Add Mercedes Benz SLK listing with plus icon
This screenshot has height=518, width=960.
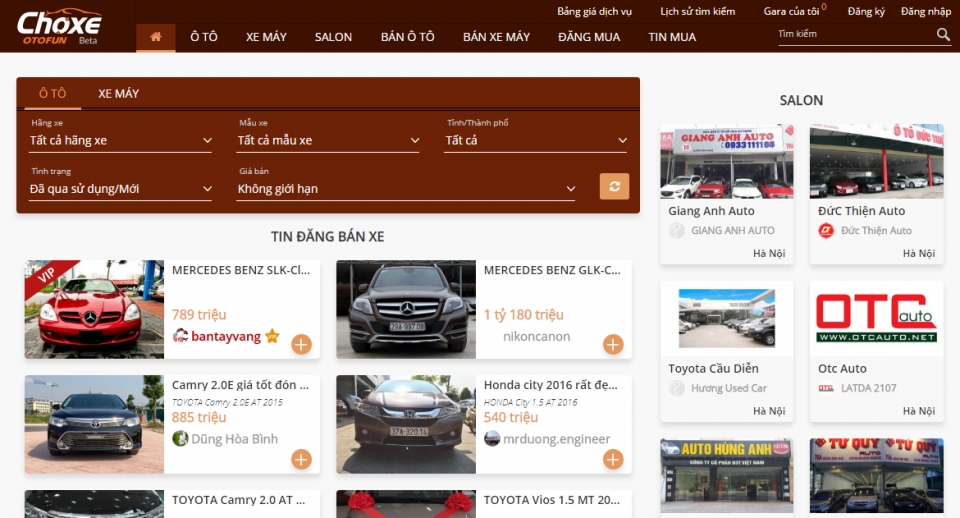point(301,345)
